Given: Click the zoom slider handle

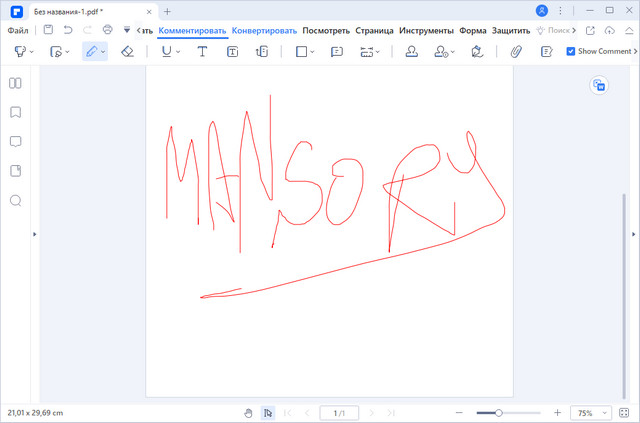Looking at the screenshot, I should (498, 413).
